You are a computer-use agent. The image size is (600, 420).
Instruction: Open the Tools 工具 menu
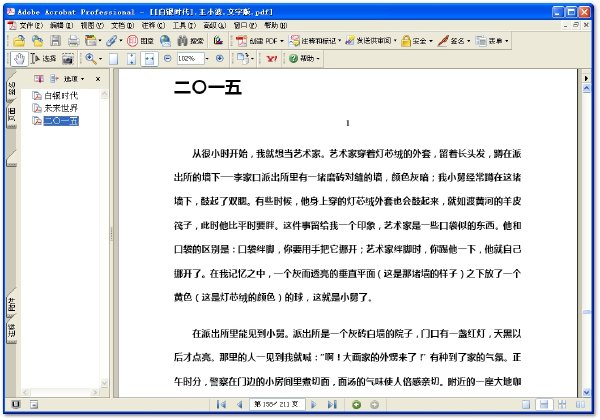(184, 26)
